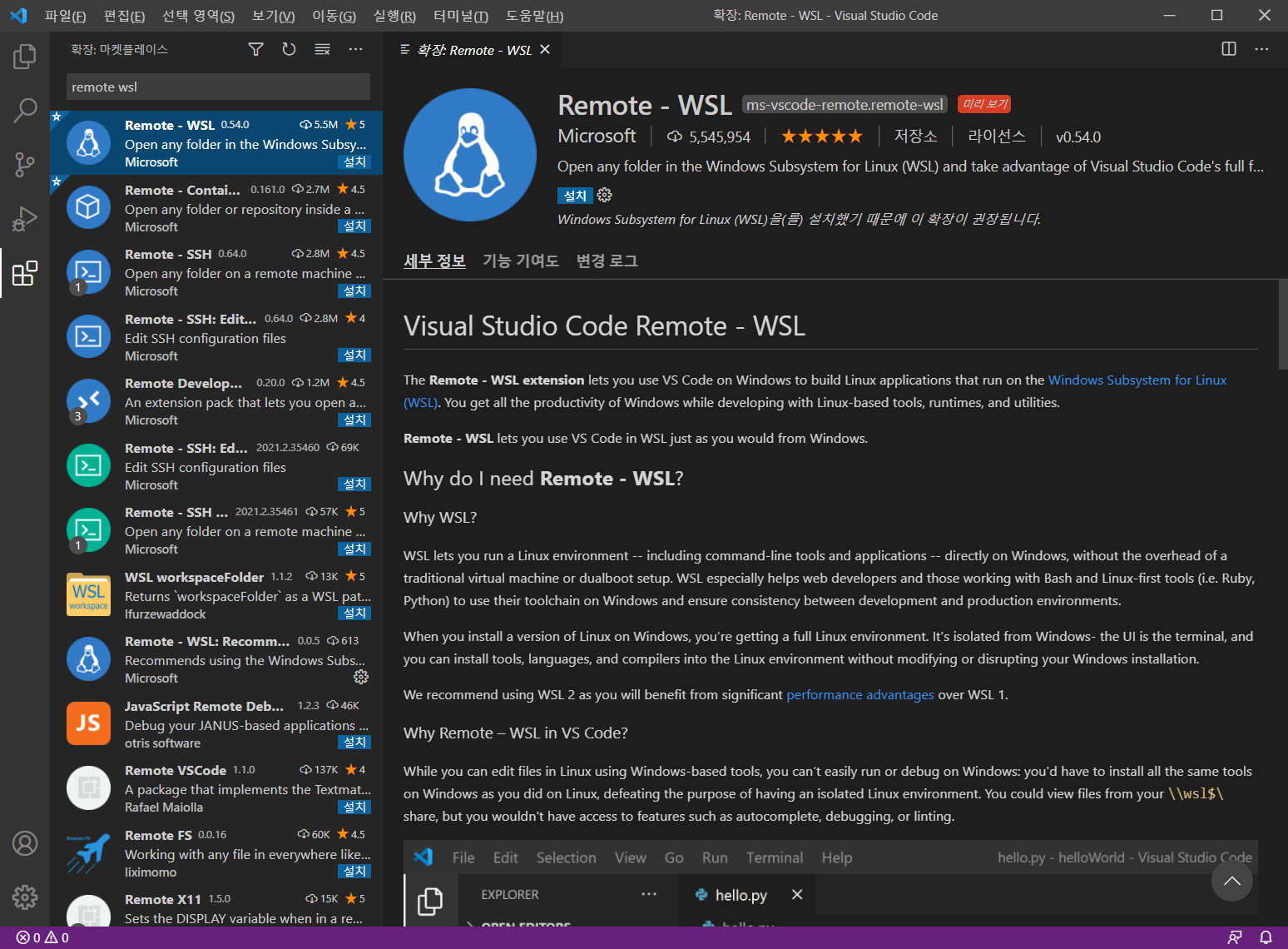The height and width of the screenshot is (949, 1288).
Task: Click the five-star rating in header
Action: pos(821,137)
